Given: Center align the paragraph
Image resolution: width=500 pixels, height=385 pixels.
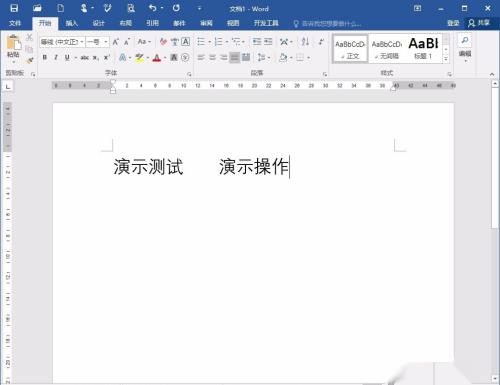Looking at the screenshot, I should (x=212, y=57).
